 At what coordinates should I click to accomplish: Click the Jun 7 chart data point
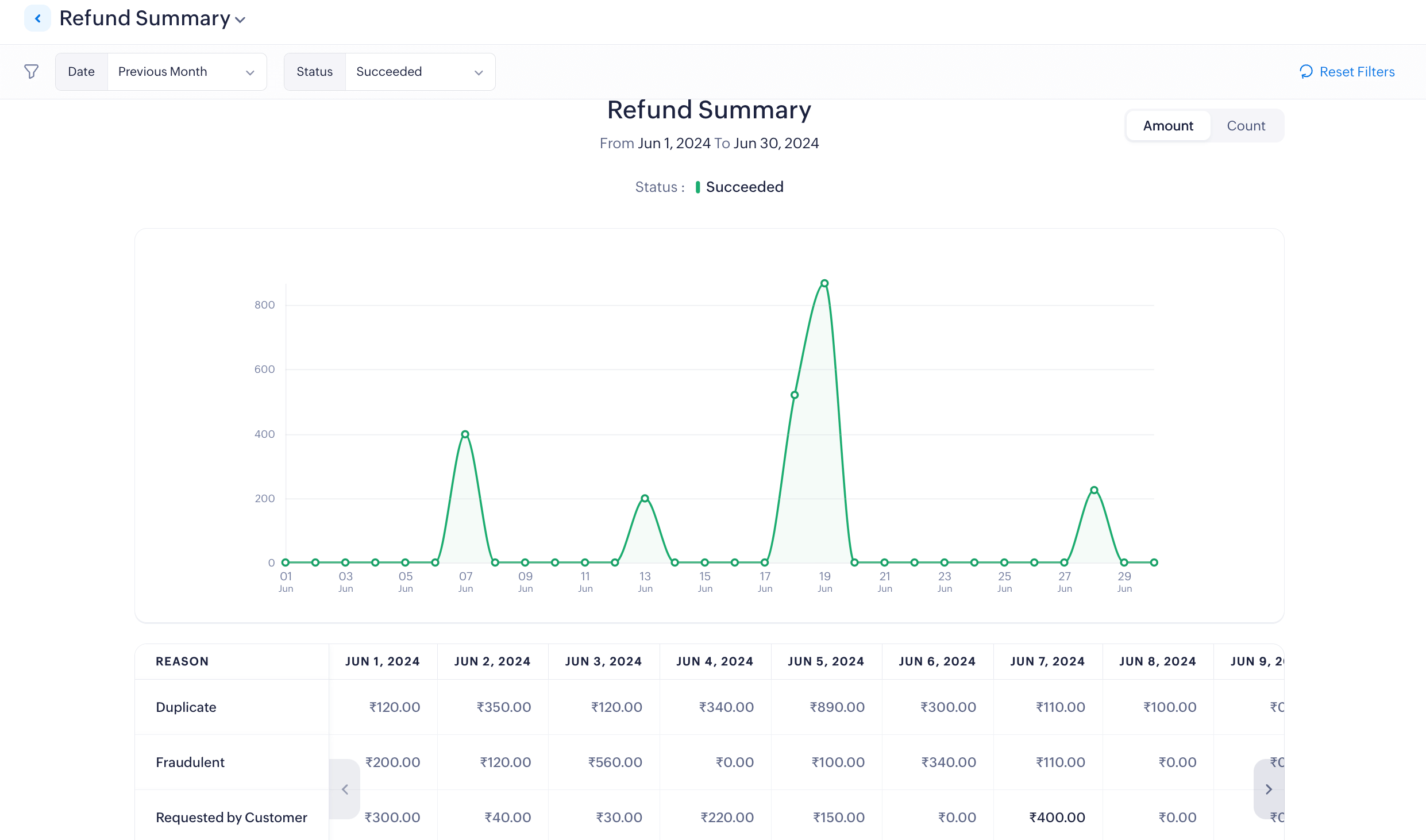pos(465,434)
